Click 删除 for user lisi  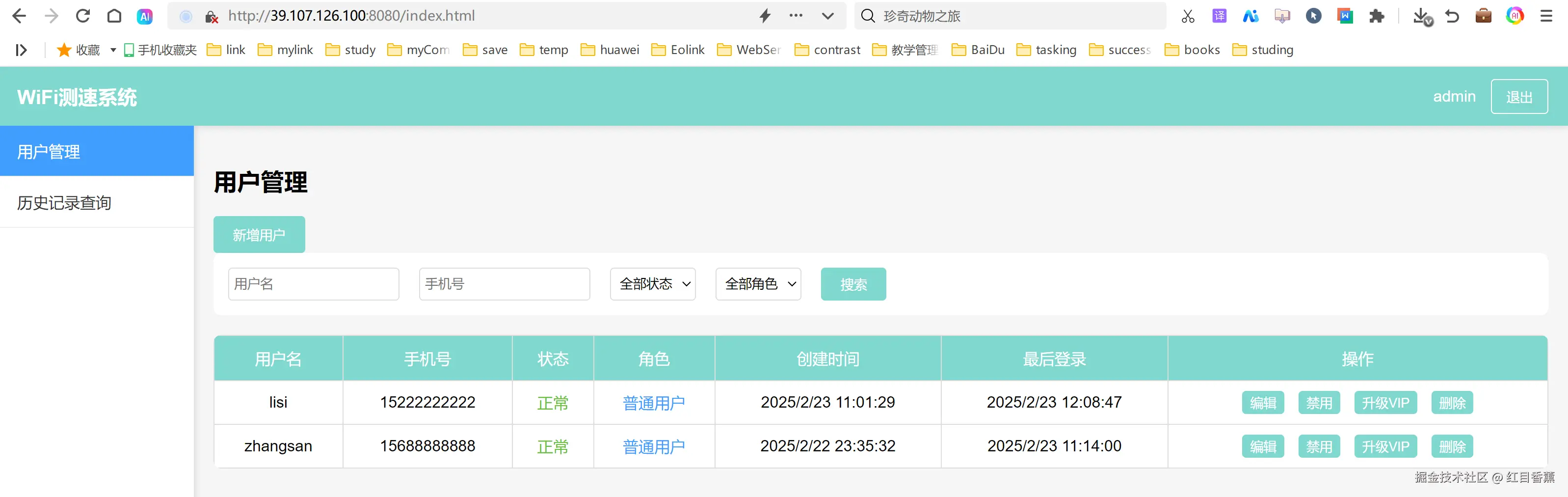coord(1452,403)
